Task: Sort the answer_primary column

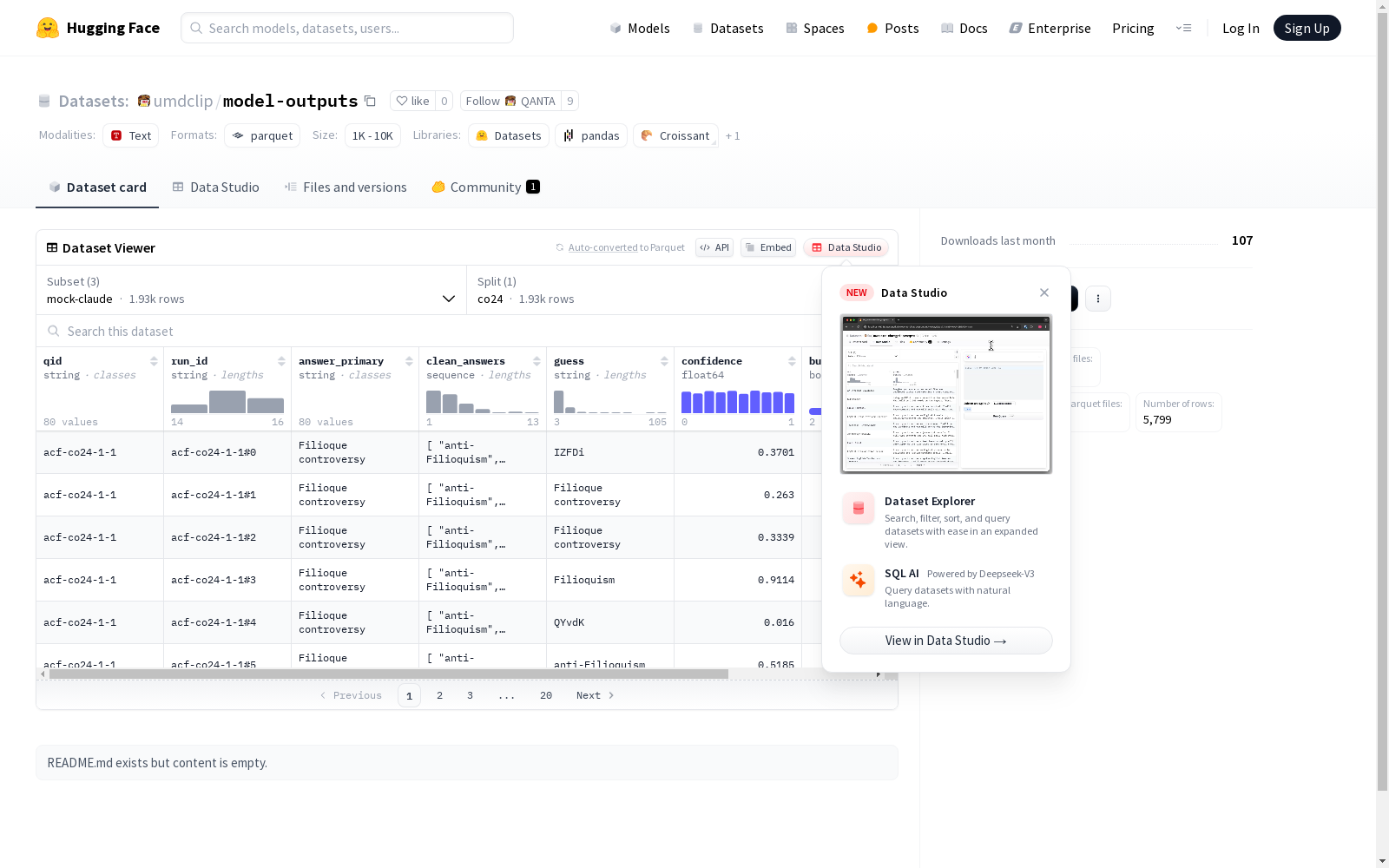Action: coord(409,361)
